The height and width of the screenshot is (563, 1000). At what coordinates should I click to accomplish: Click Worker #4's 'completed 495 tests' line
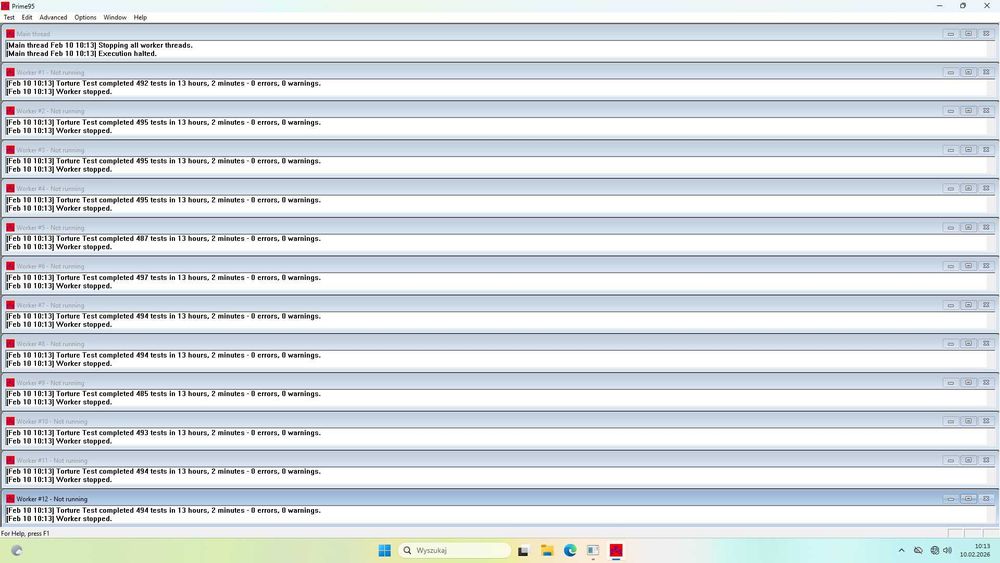pyautogui.click(x=163, y=200)
